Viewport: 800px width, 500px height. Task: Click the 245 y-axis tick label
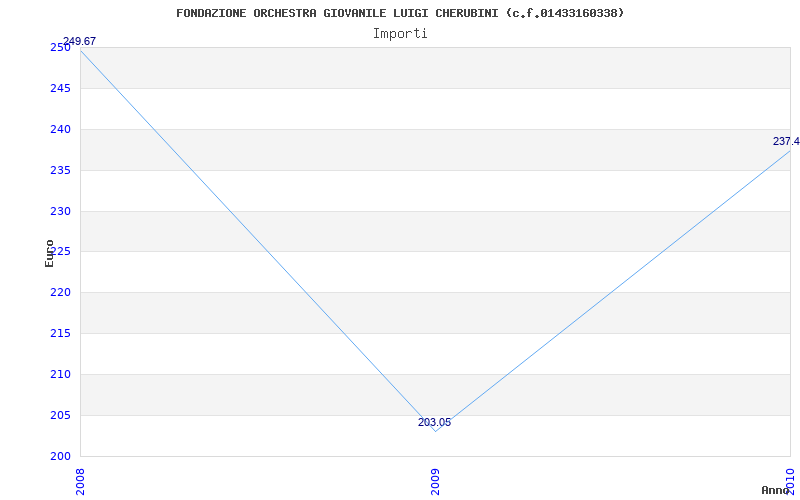pos(60,89)
